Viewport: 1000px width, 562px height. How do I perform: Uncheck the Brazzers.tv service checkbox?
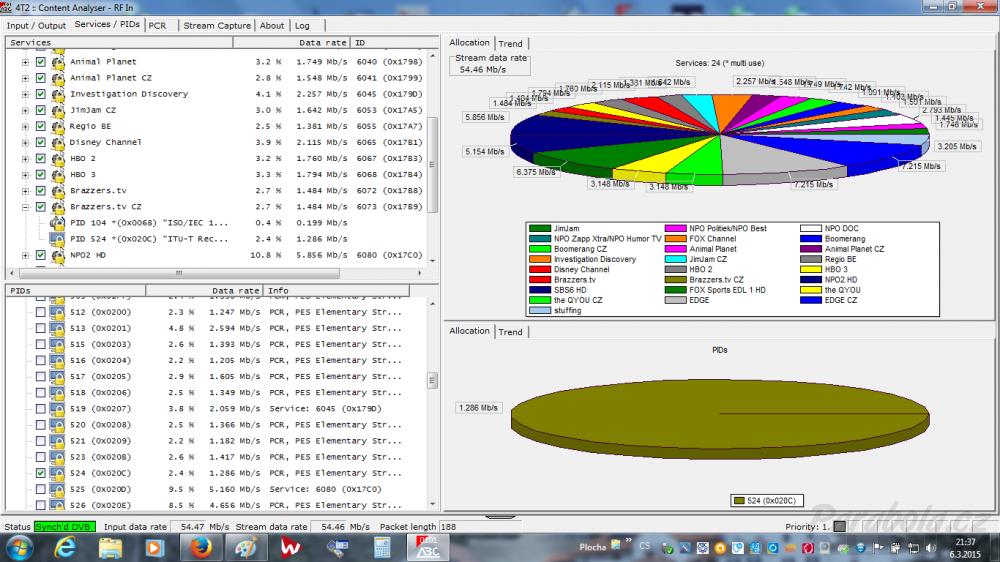tap(41, 191)
